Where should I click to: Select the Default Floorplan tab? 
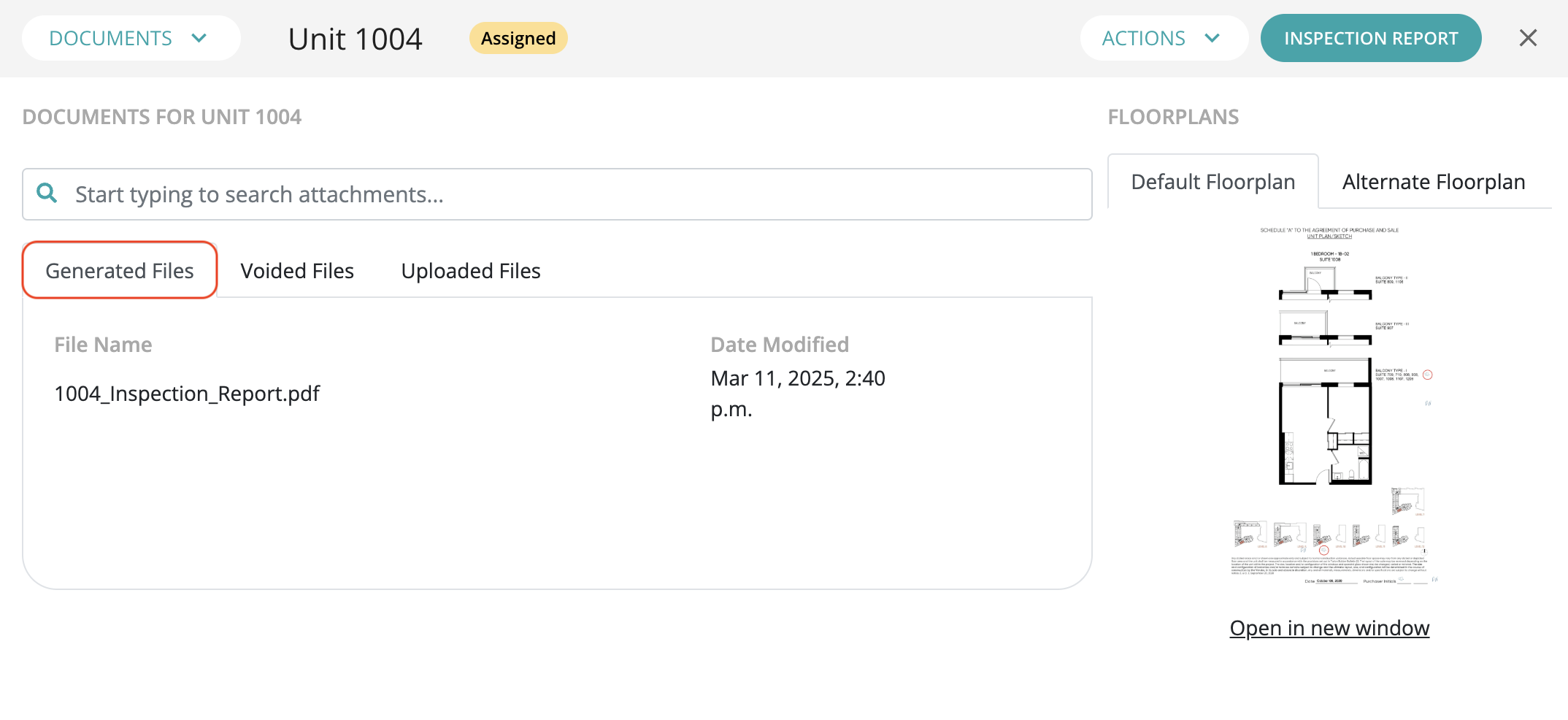click(x=1212, y=182)
